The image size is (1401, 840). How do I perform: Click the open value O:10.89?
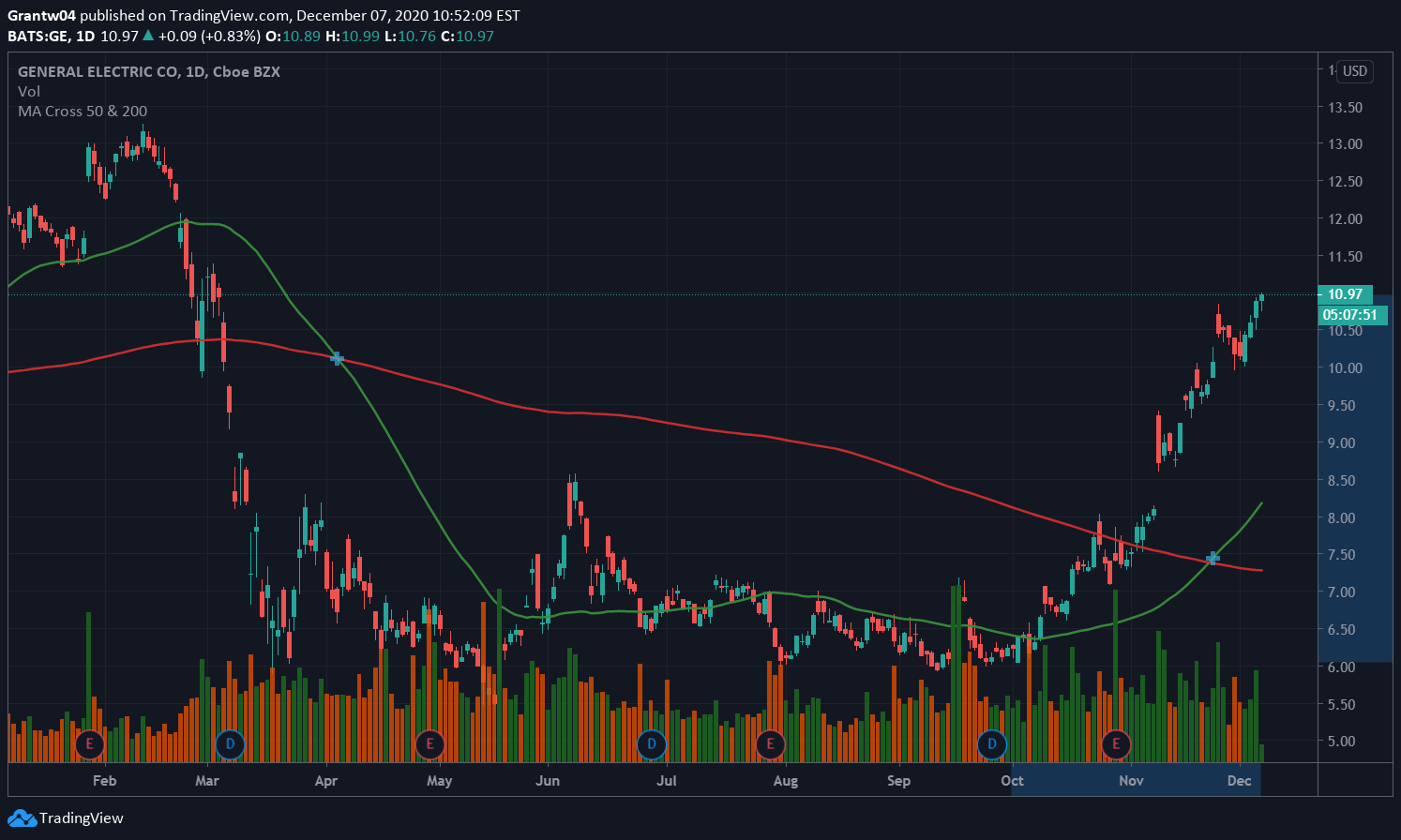294,37
